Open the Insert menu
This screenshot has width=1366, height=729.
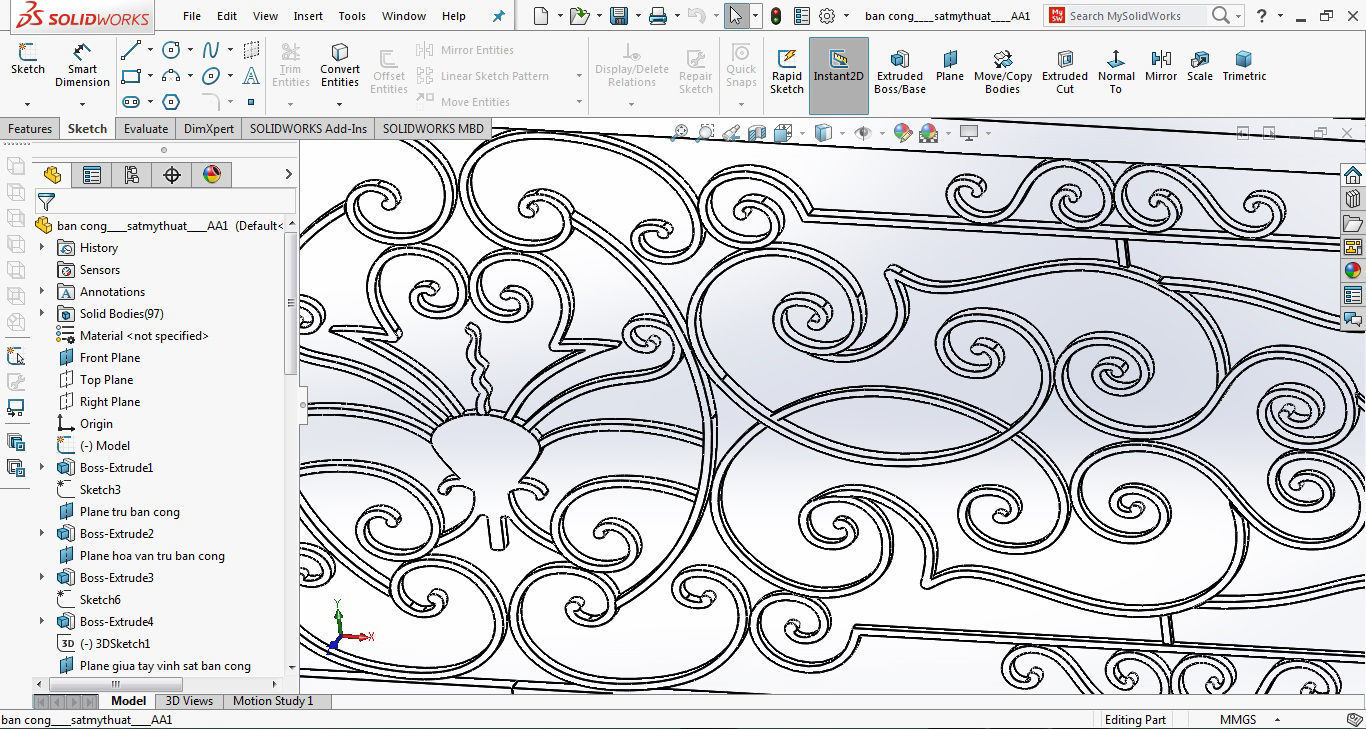point(308,16)
